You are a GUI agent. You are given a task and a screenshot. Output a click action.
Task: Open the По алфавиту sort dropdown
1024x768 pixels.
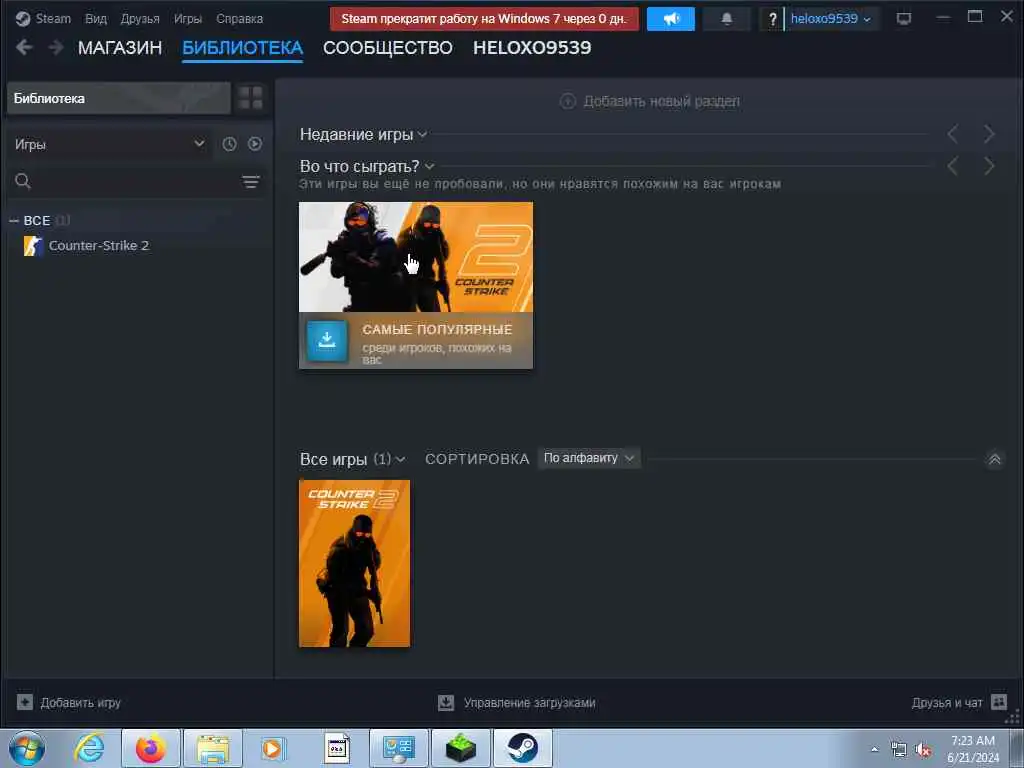(588, 458)
